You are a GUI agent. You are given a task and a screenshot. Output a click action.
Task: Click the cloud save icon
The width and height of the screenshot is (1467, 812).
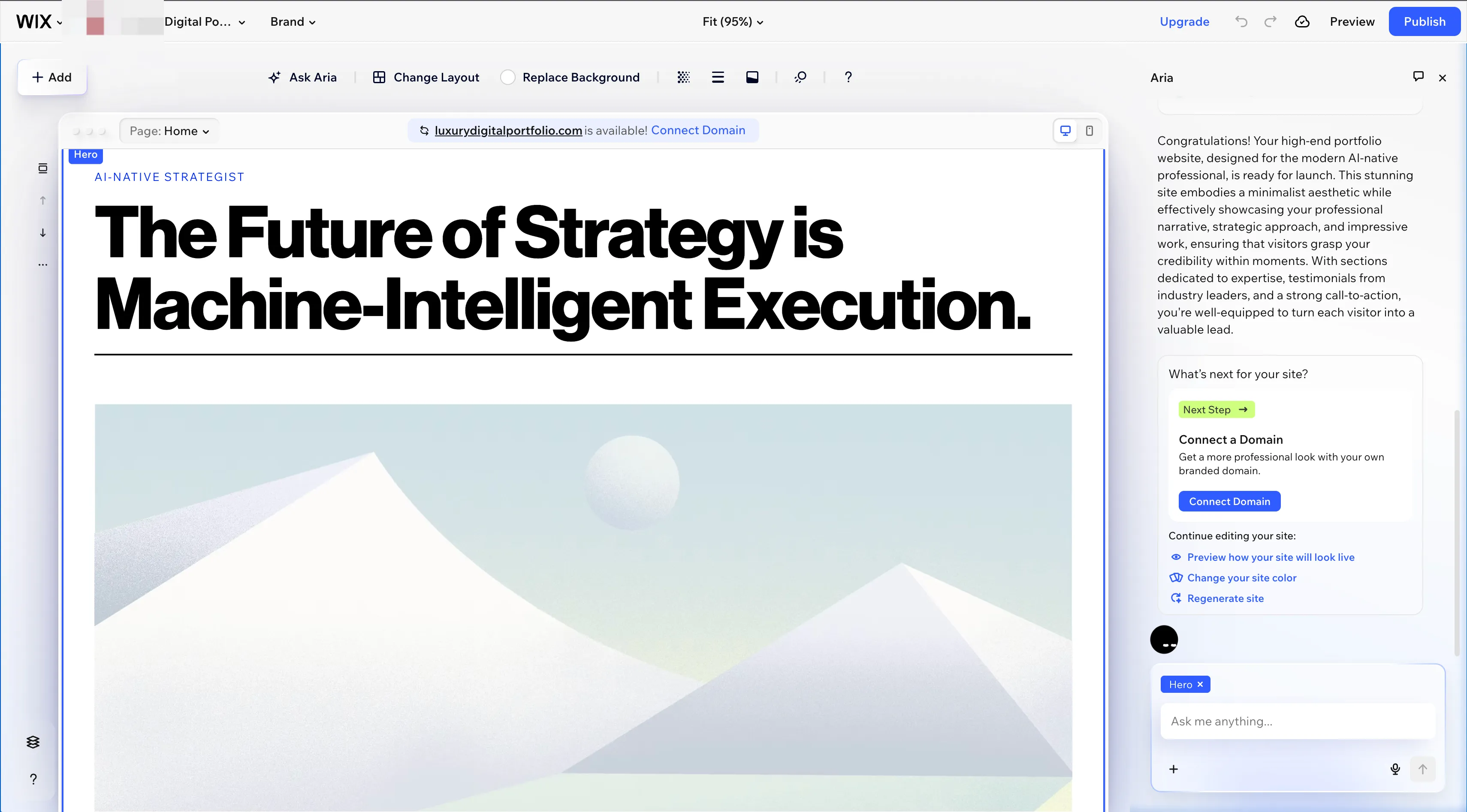[1302, 21]
